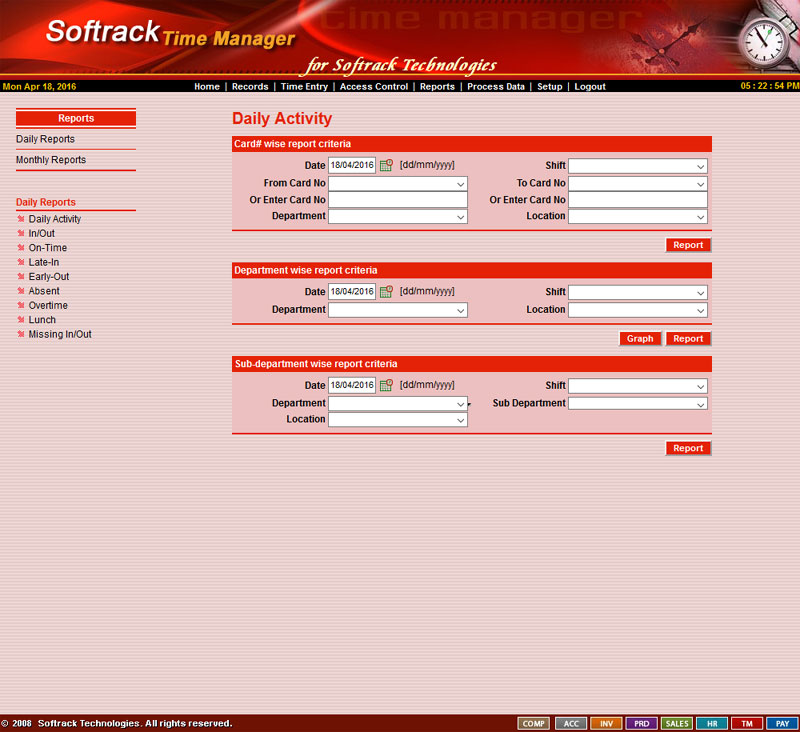800x732 pixels.
Task: Open calendar picker in Department wise criteria
Action: tap(386, 292)
